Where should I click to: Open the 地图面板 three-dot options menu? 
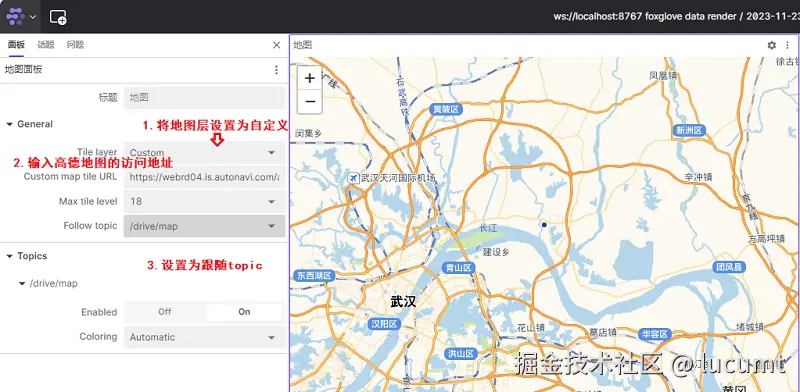(277, 70)
